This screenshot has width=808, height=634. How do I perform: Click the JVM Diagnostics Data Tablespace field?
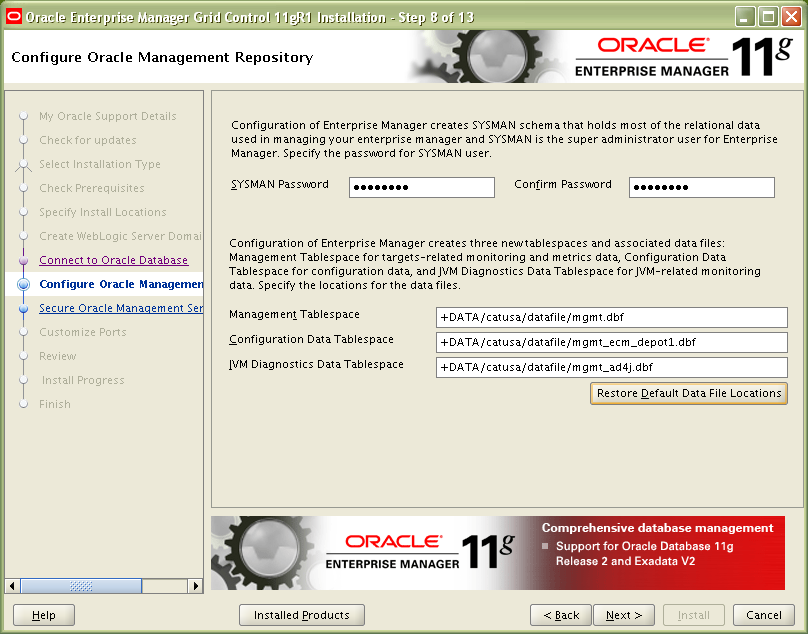pos(611,367)
